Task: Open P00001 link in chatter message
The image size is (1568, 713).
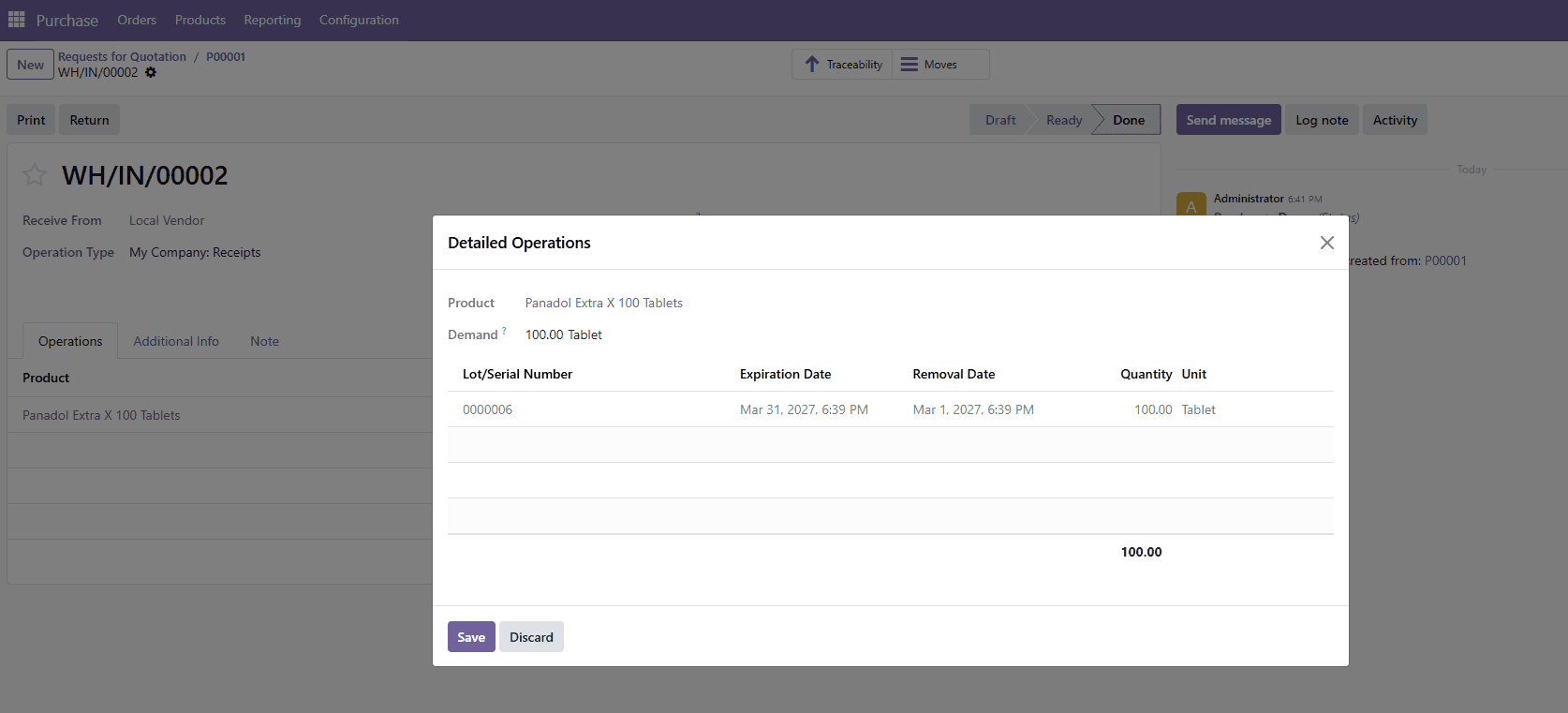Action: [1445, 260]
